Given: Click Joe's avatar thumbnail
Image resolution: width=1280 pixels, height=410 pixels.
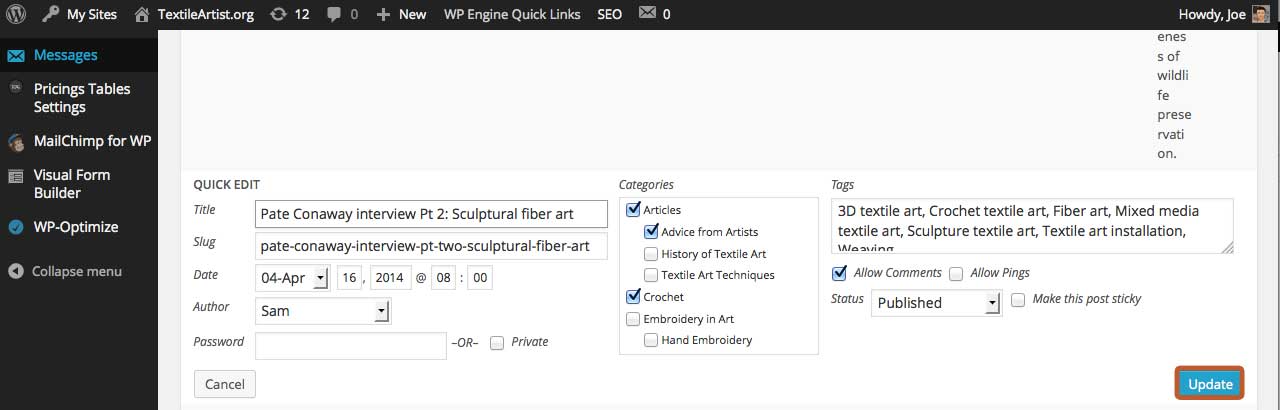Looking at the screenshot, I should click(x=1262, y=14).
